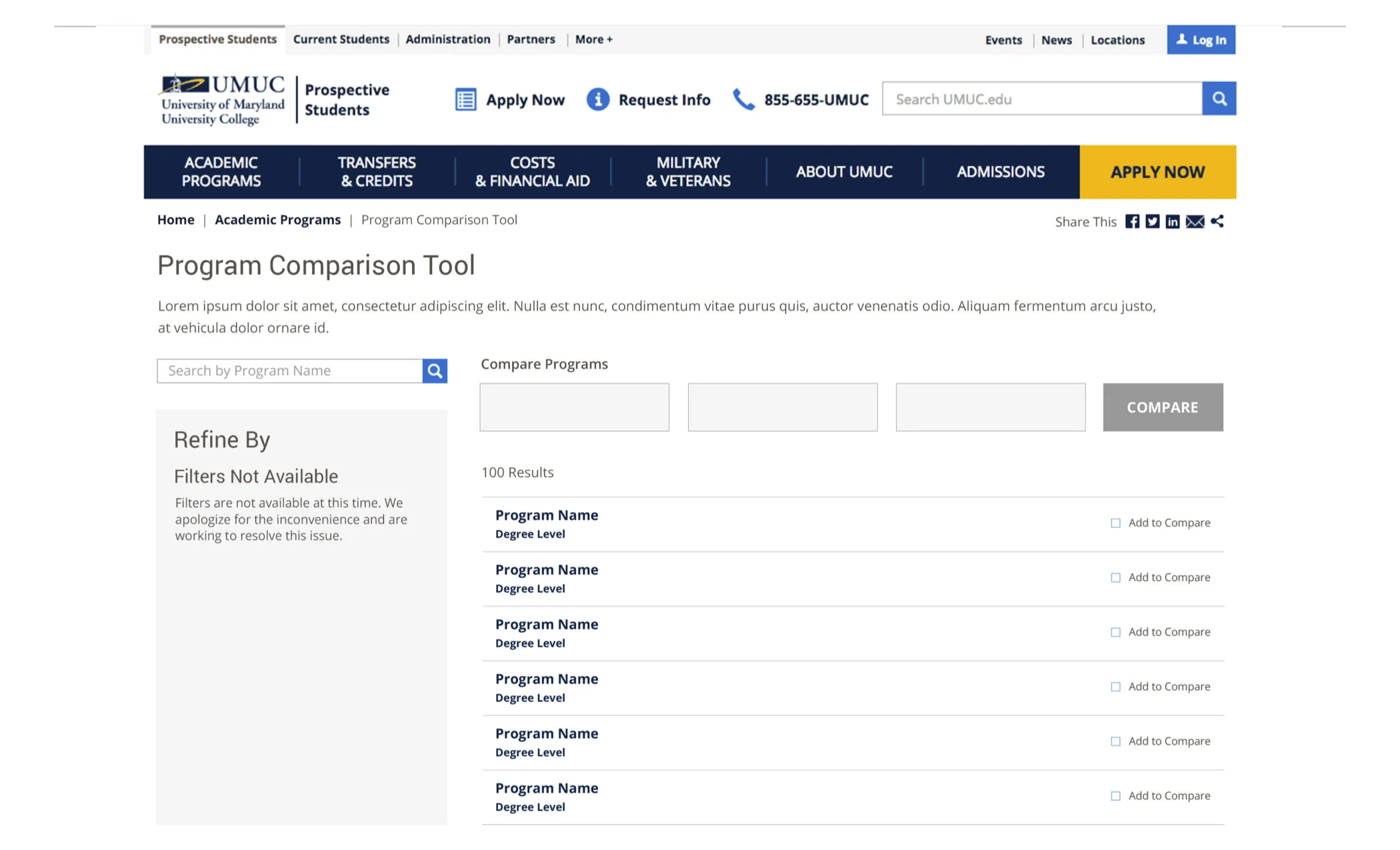Share this page on Twitter
Screen dimensions: 1400x850
click(x=1152, y=221)
